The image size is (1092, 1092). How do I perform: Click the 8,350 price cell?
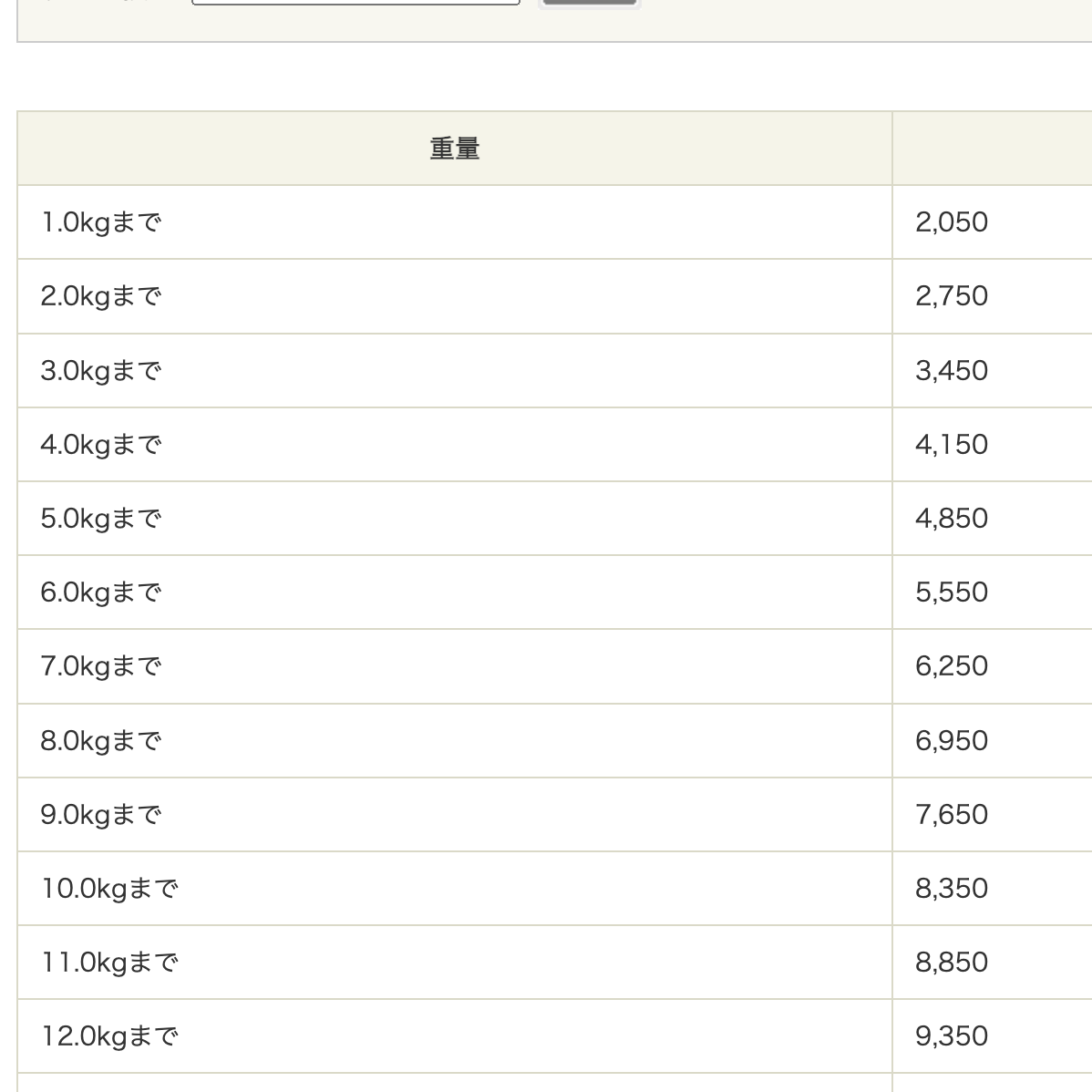[993, 888]
